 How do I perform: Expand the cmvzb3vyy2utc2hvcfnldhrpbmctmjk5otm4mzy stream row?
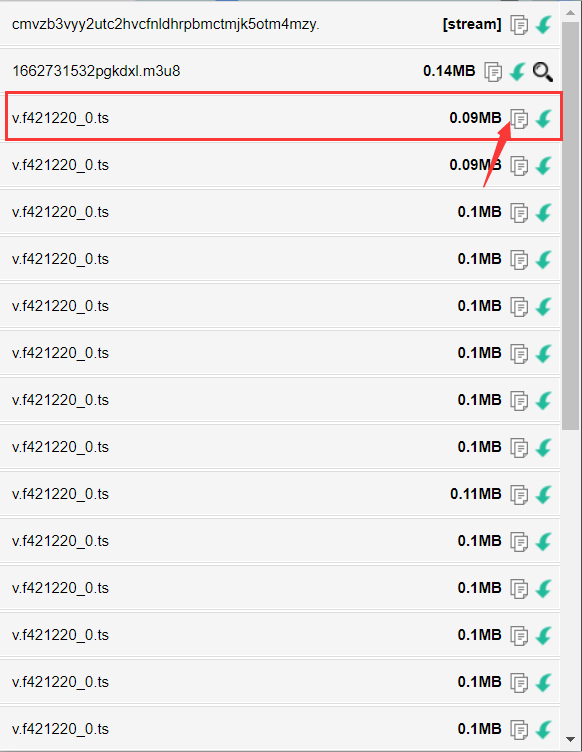(x=280, y=24)
